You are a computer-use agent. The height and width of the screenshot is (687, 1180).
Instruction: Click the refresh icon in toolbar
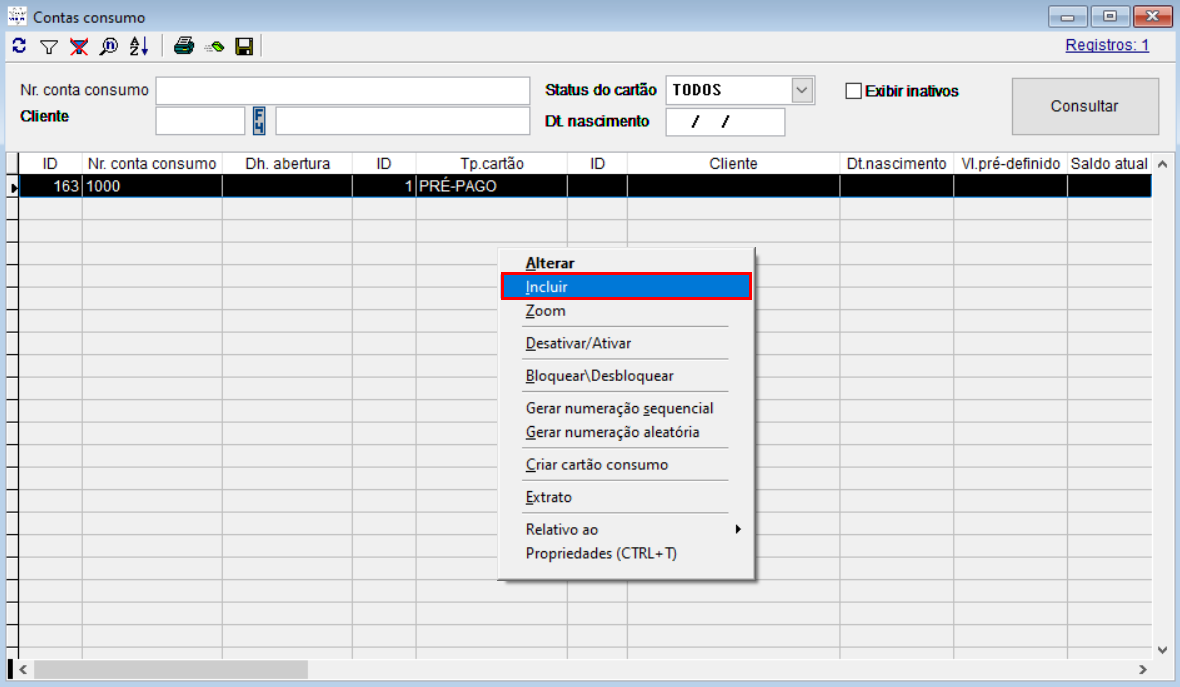[19, 46]
